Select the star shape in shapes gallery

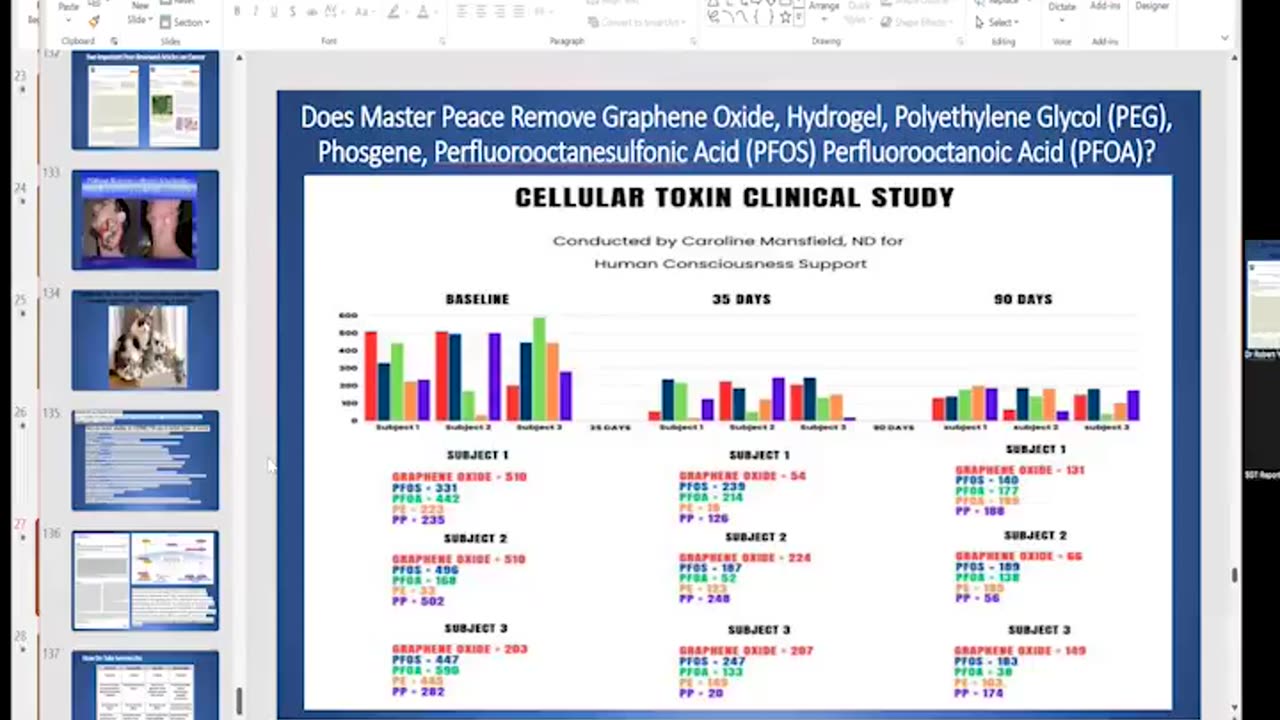pos(785,17)
